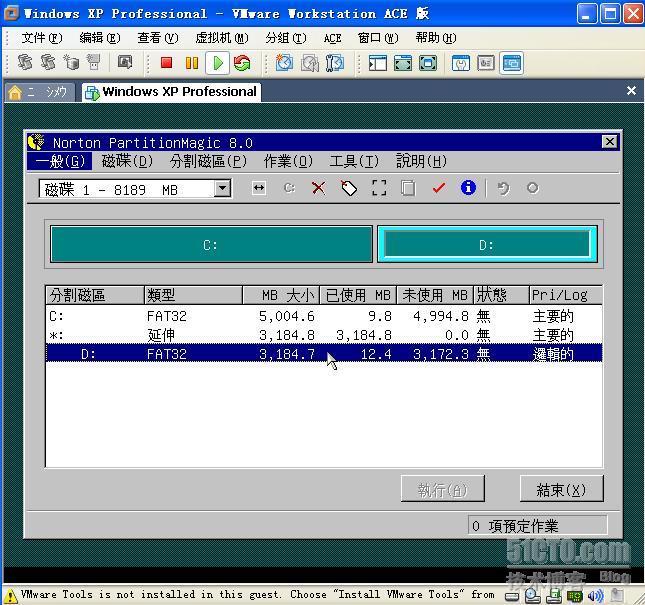
Task: Click the blue info partition icon
Action: tap(468, 188)
